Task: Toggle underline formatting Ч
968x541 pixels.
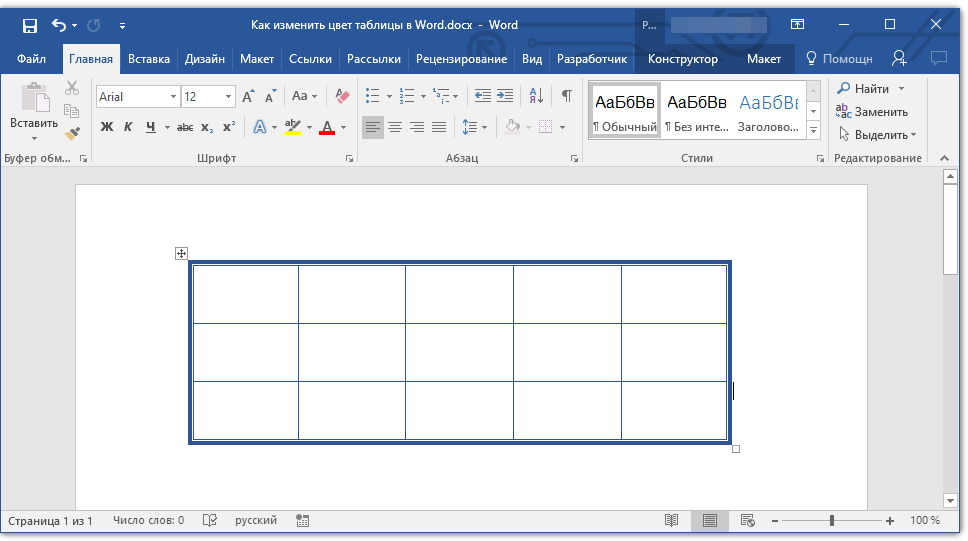Action: 151,127
